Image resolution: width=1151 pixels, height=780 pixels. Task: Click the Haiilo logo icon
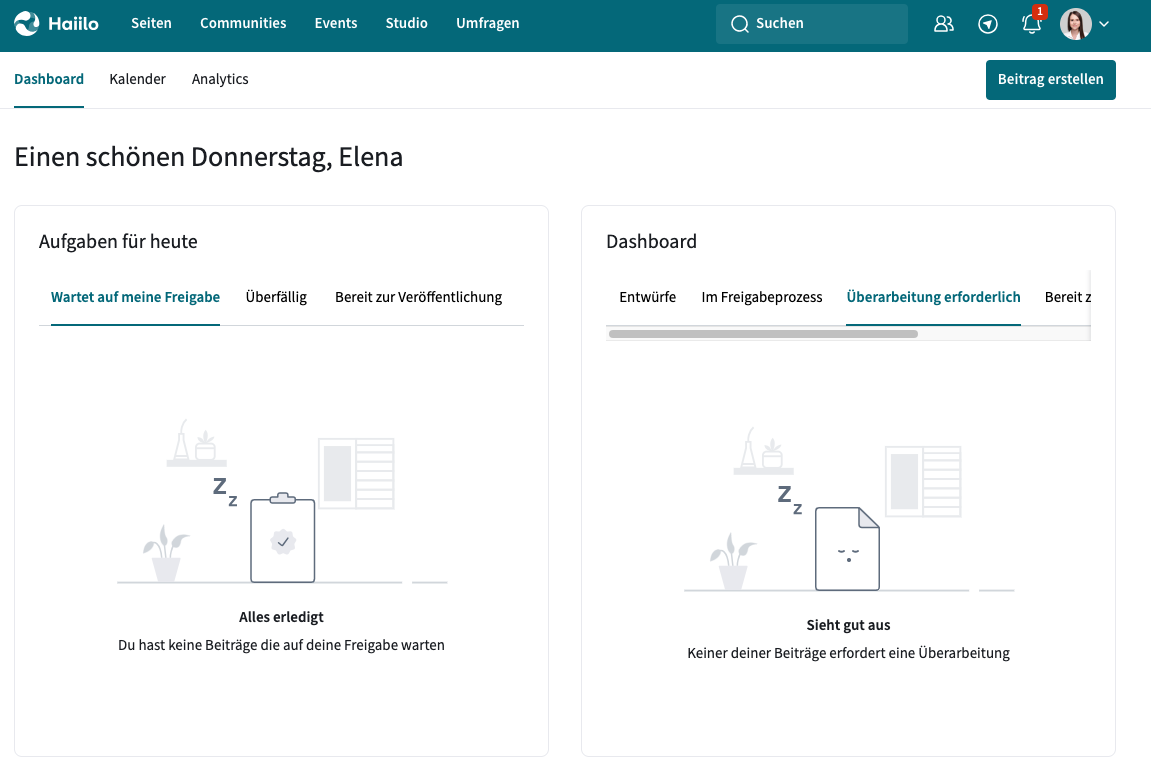pyautogui.click(x=27, y=24)
